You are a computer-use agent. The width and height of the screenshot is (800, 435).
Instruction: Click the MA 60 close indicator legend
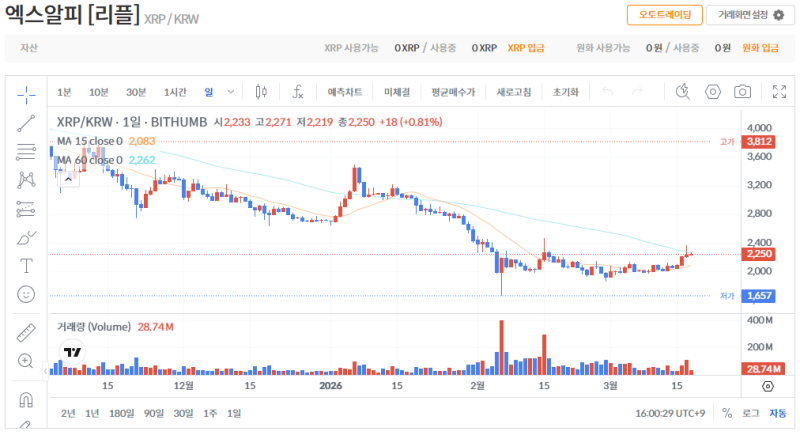[90, 160]
